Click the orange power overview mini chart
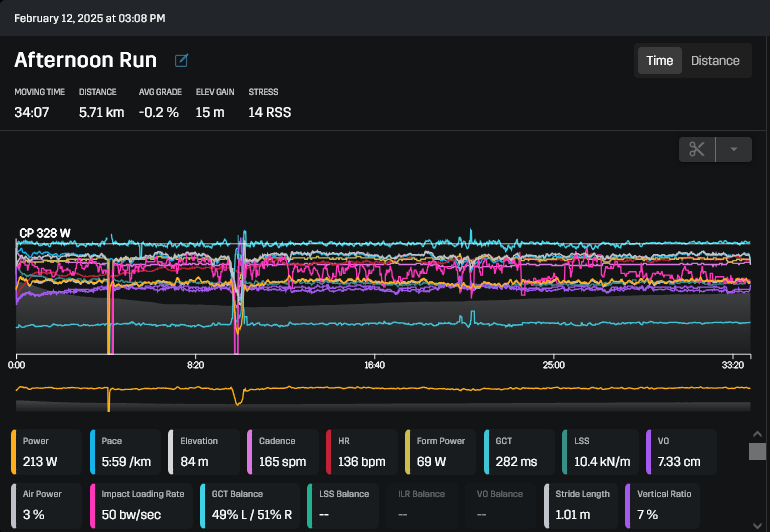 383,397
